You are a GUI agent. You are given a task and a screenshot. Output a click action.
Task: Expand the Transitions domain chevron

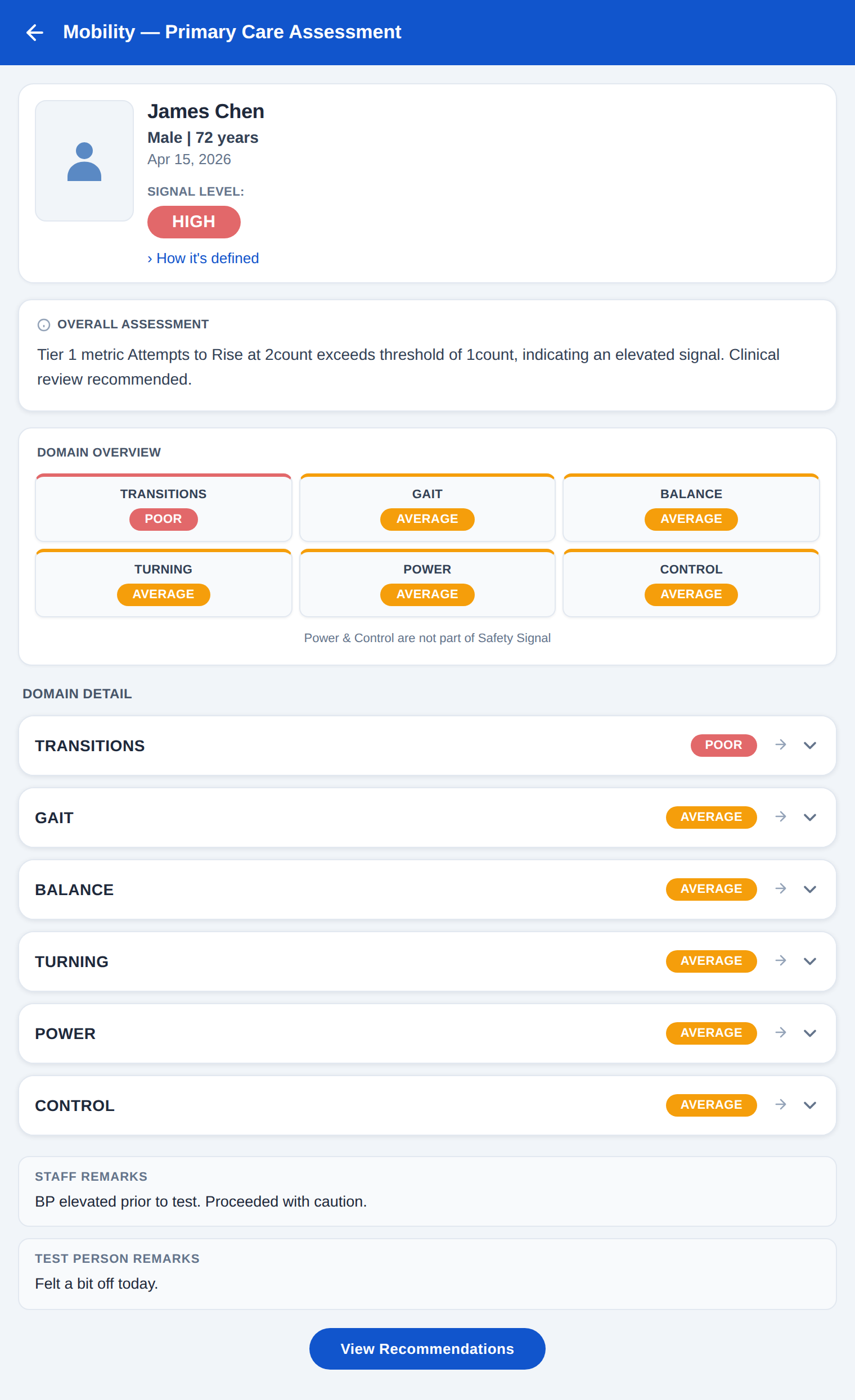click(x=810, y=746)
